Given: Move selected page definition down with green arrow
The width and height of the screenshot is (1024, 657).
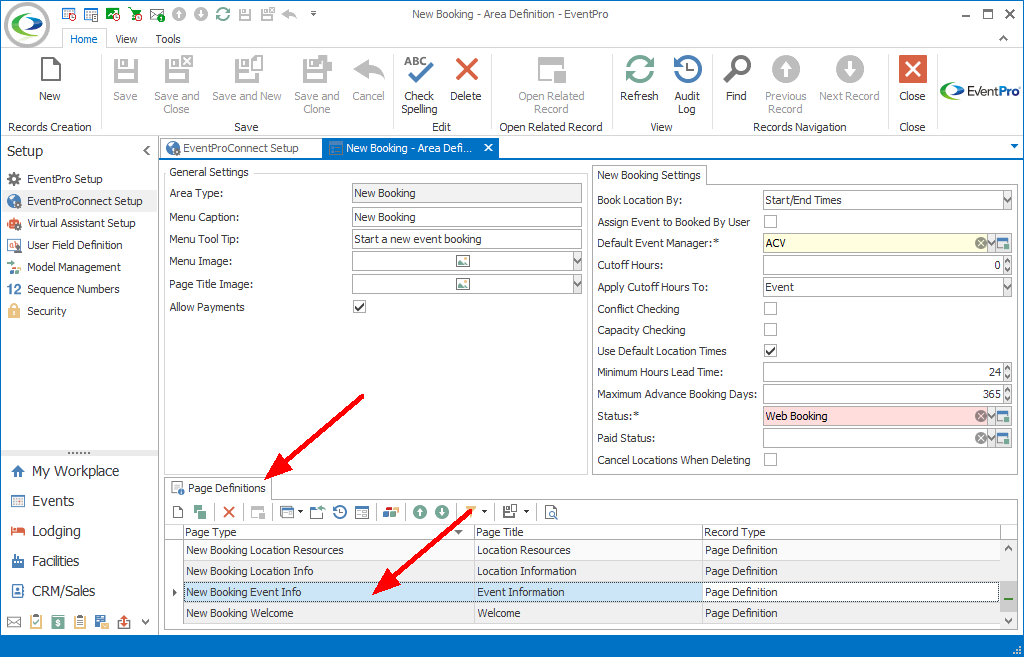Looking at the screenshot, I should 442,513.
